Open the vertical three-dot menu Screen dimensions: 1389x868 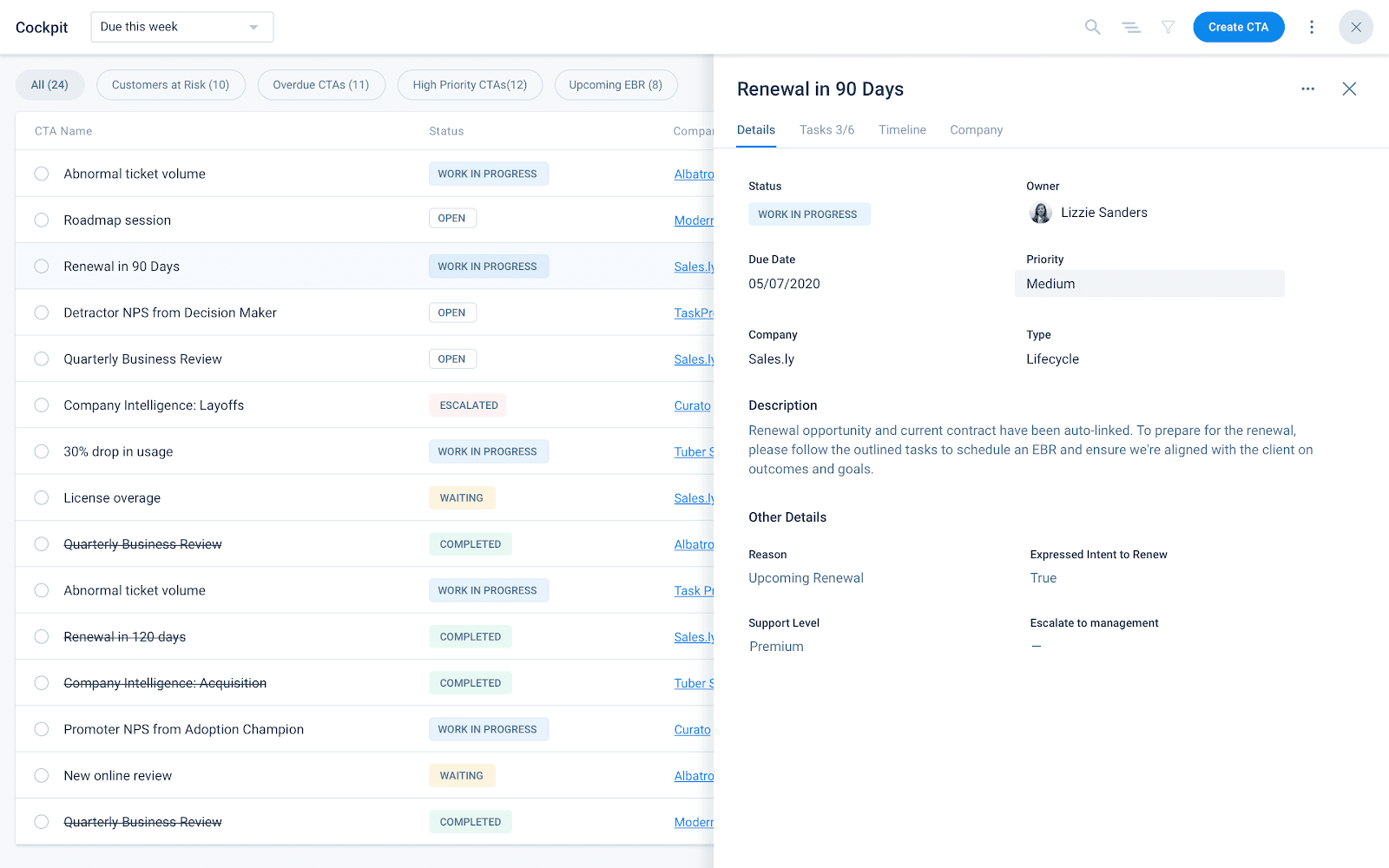pyautogui.click(x=1311, y=27)
